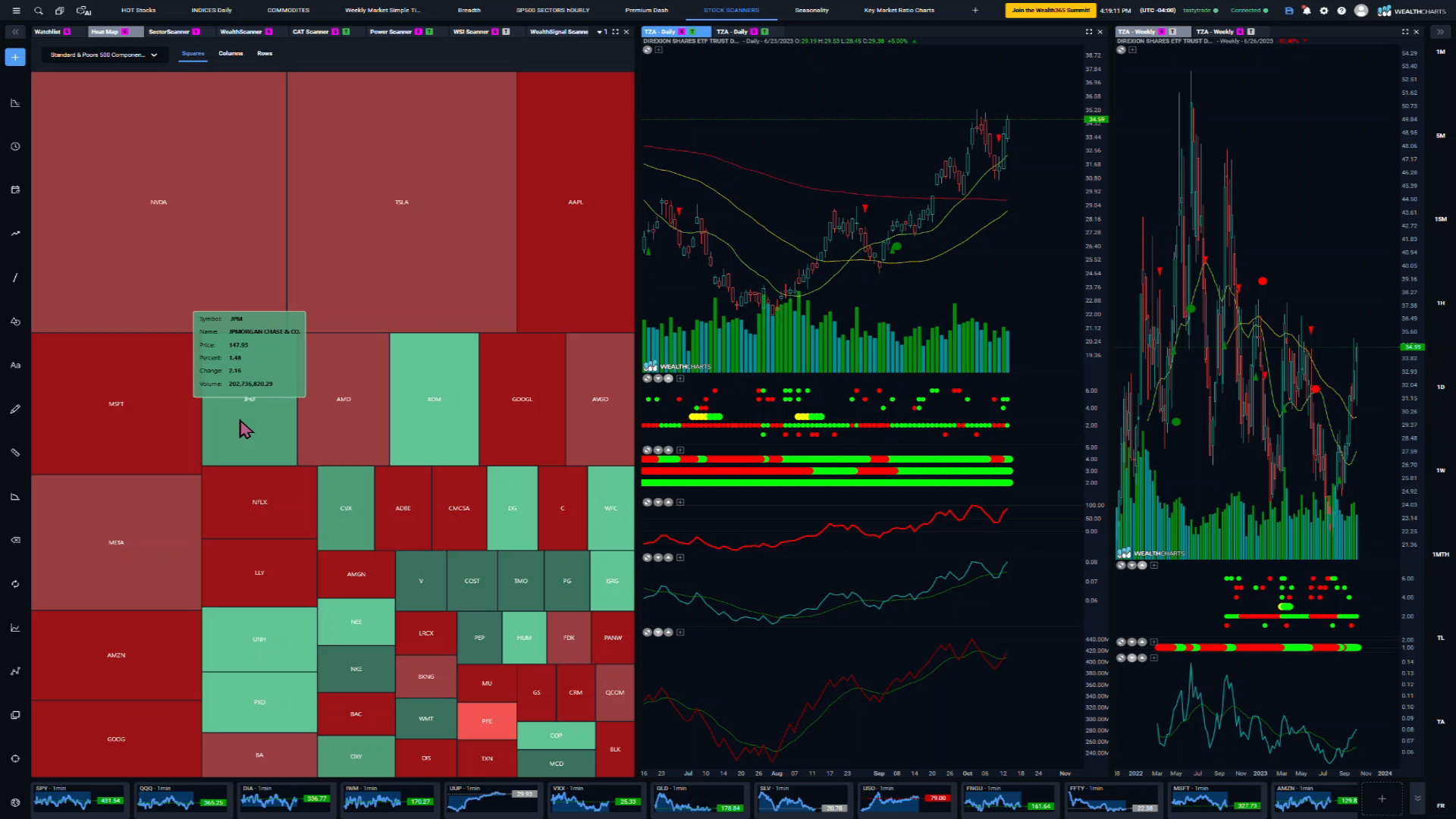Open the layouts copy icon
This screenshot has height=819, width=1456.
pyautogui.click(x=60, y=11)
